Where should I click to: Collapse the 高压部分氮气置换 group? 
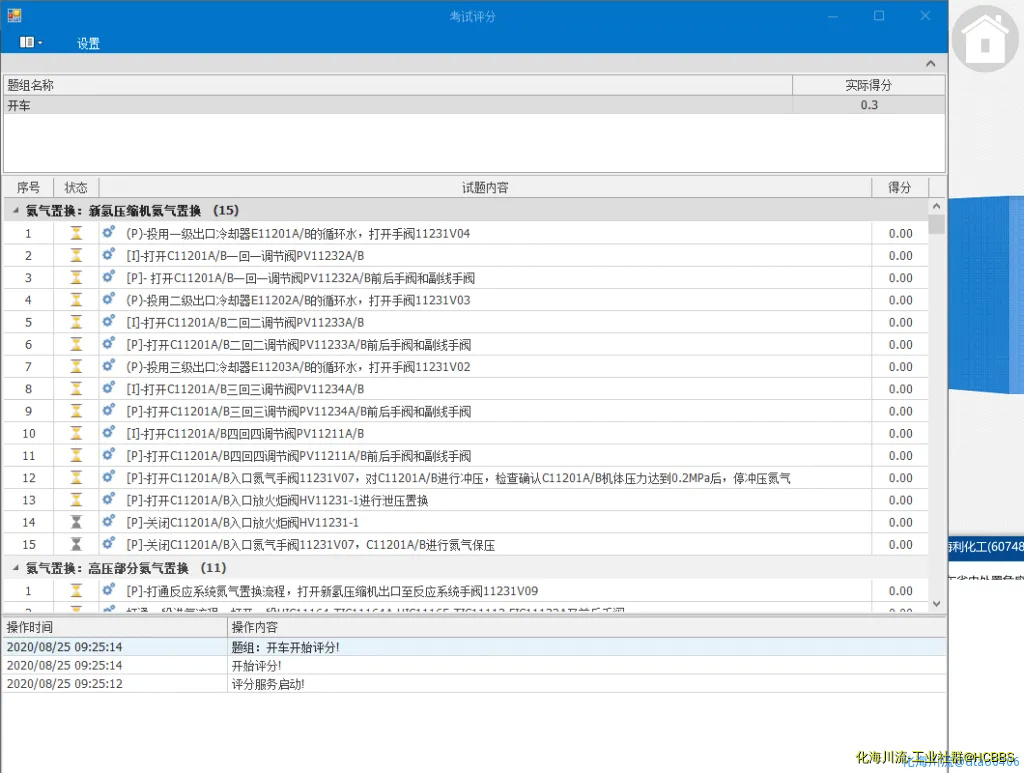coord(13,568)
